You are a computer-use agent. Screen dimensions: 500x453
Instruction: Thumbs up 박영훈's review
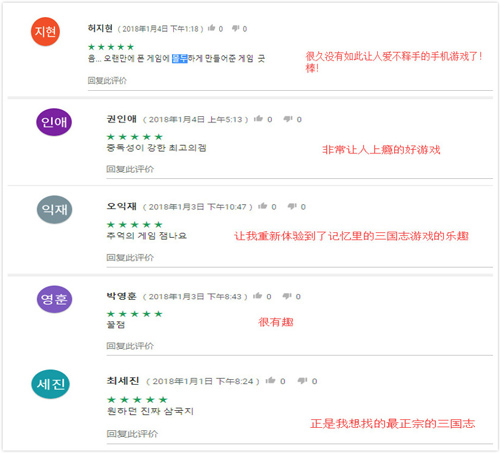click(257, 296)
